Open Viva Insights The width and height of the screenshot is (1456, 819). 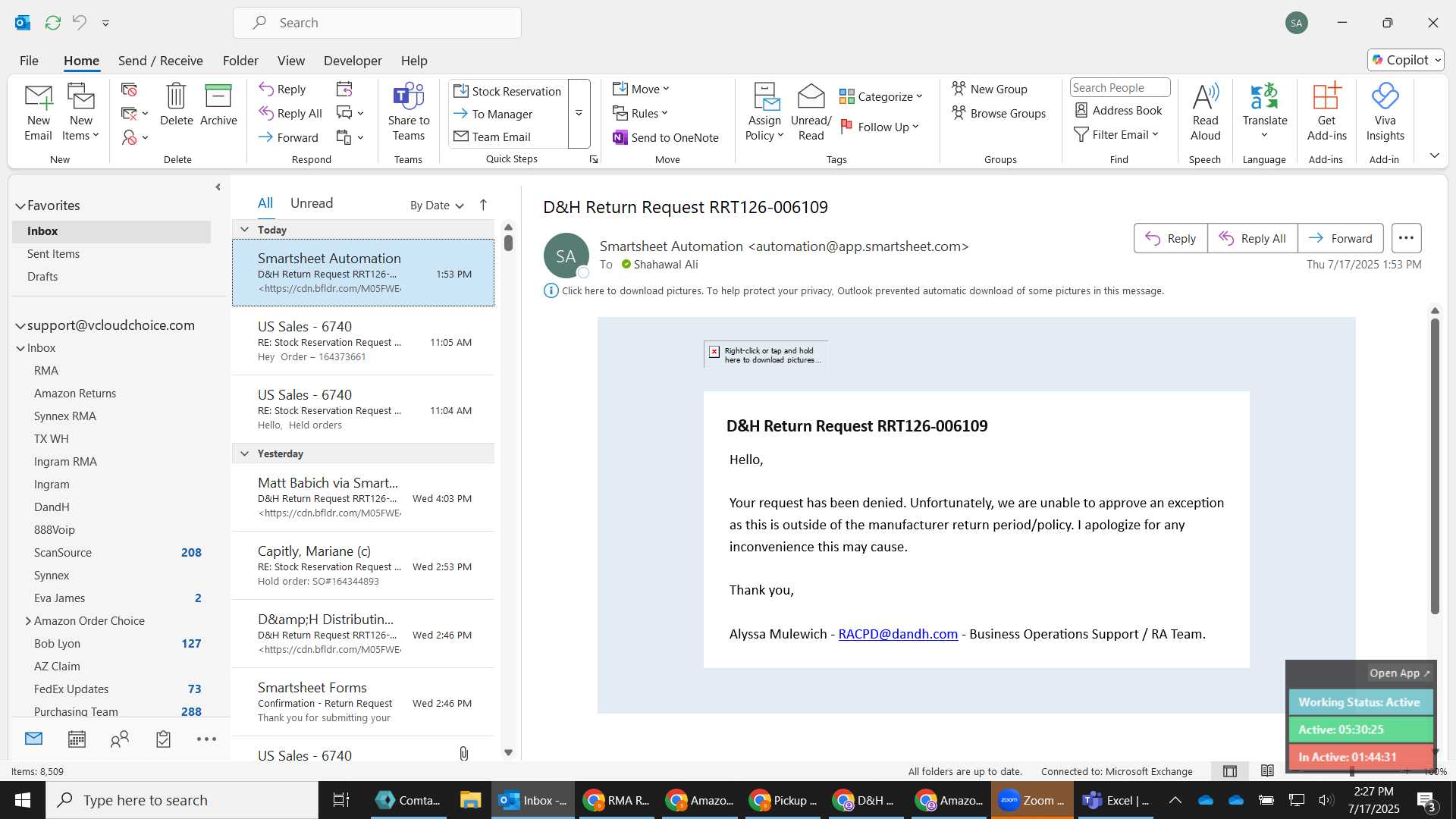pyautogui.click(x=1385, y=112)
